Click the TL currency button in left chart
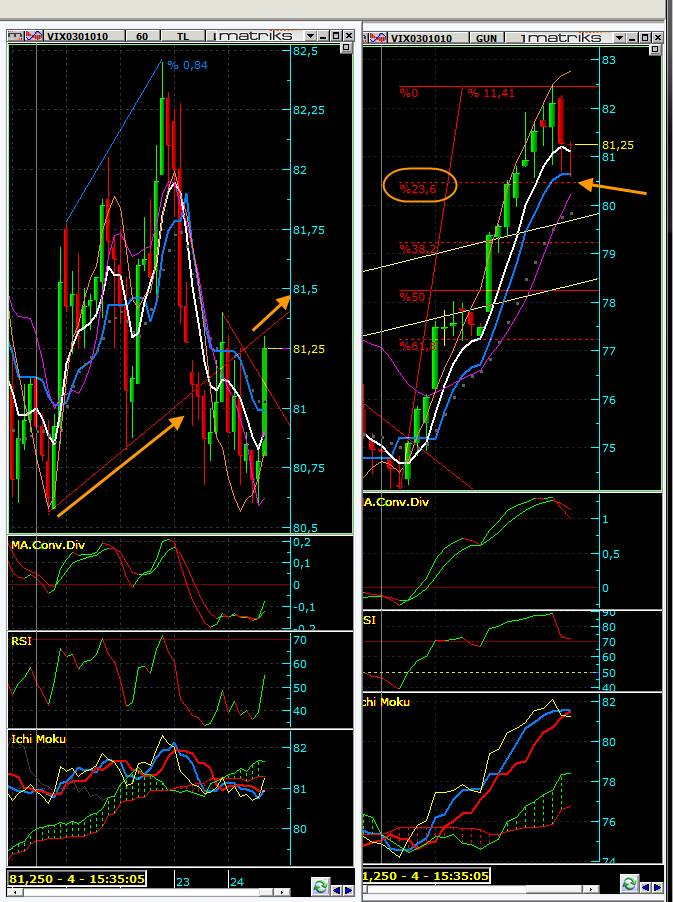This screenshot has width=673, height=902. tap(183, 36)
